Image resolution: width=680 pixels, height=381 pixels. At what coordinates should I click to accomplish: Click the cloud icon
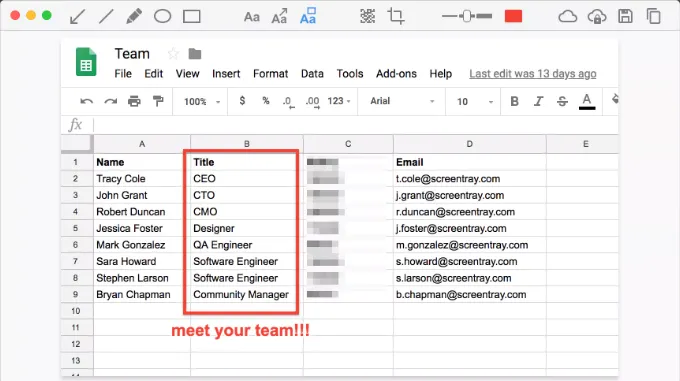[568, 17]
